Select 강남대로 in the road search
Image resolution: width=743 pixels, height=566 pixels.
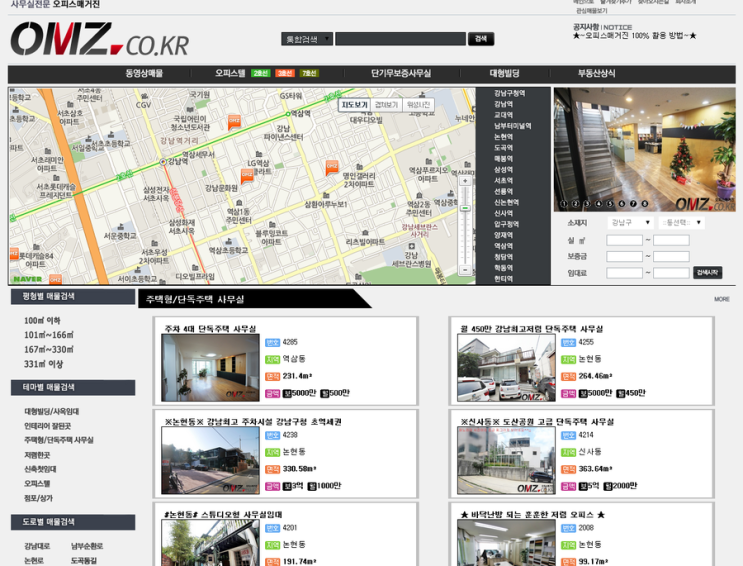[37, 546]
